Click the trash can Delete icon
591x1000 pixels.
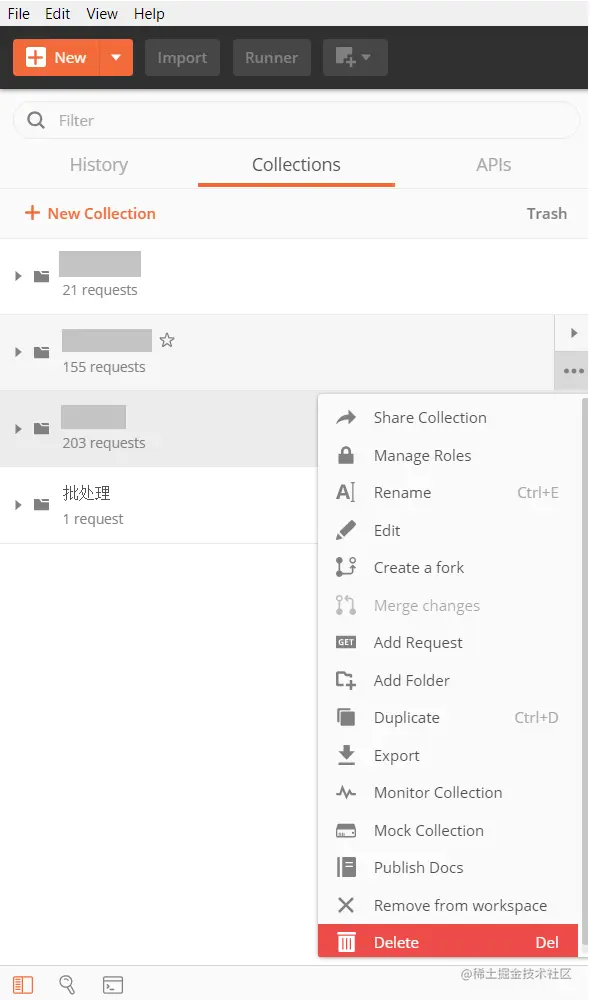click(346, 942)
